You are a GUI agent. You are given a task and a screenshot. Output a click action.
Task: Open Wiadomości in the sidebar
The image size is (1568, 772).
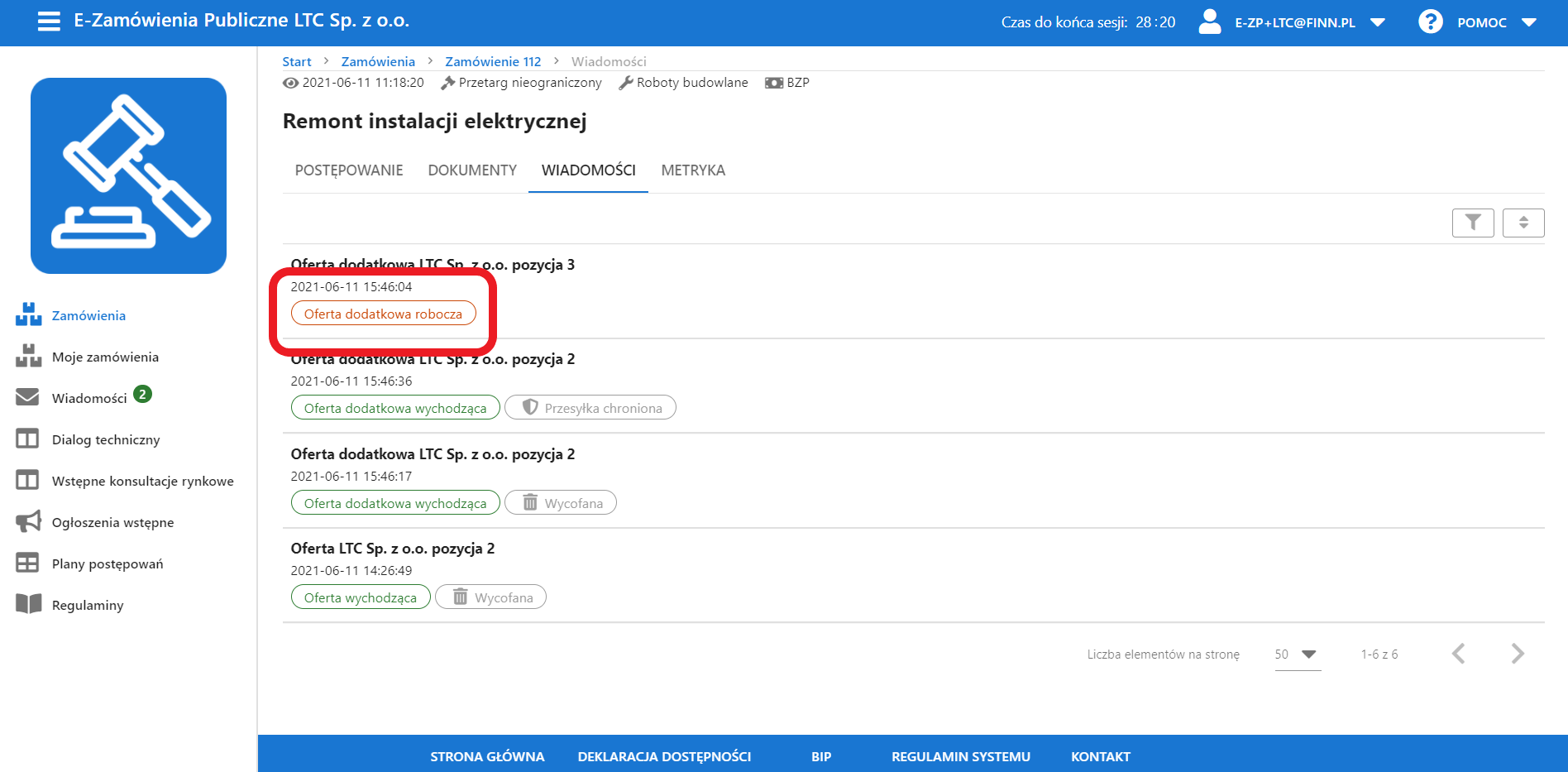(x=89, y=398)
